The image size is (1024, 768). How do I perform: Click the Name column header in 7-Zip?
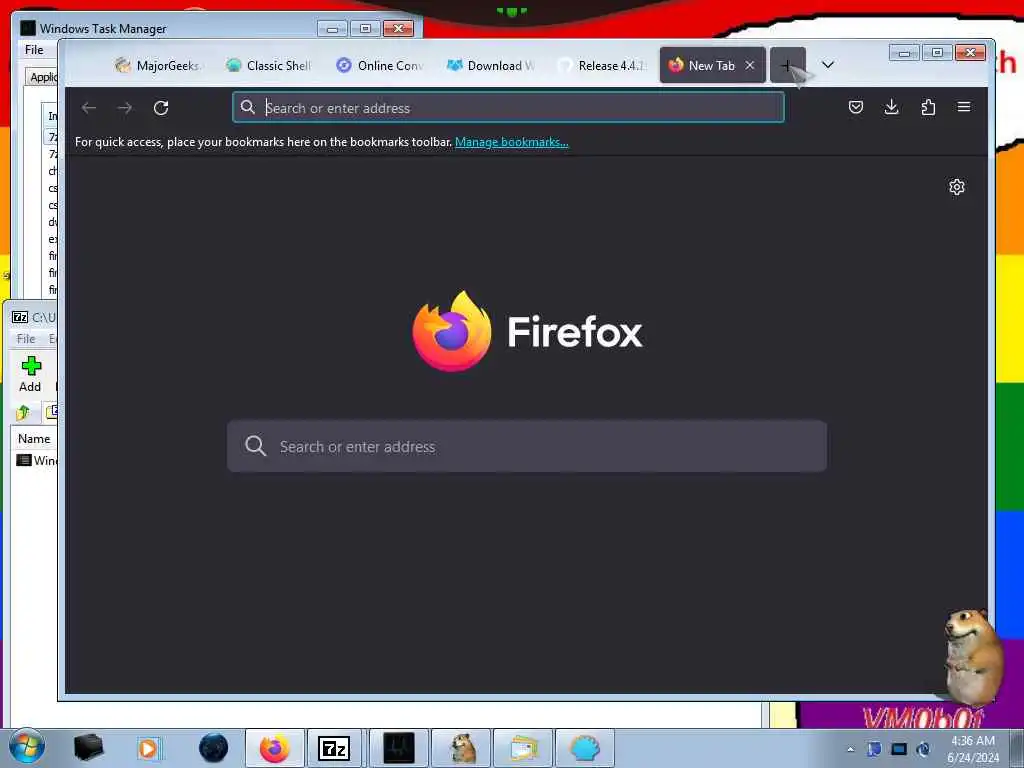(34, 439)
